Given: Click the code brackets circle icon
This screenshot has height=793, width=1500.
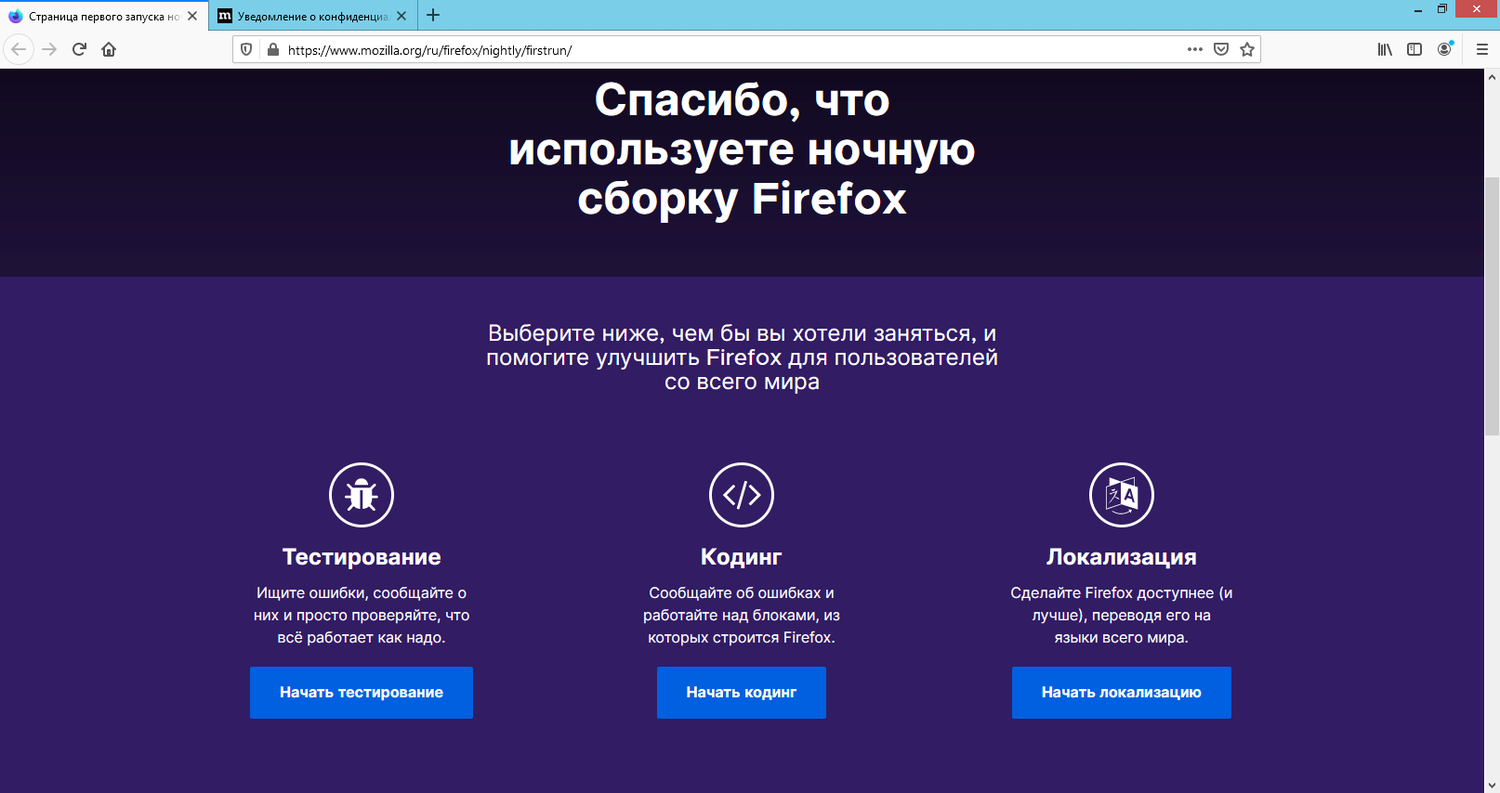Looking at the screenshot, I should 741,494.
